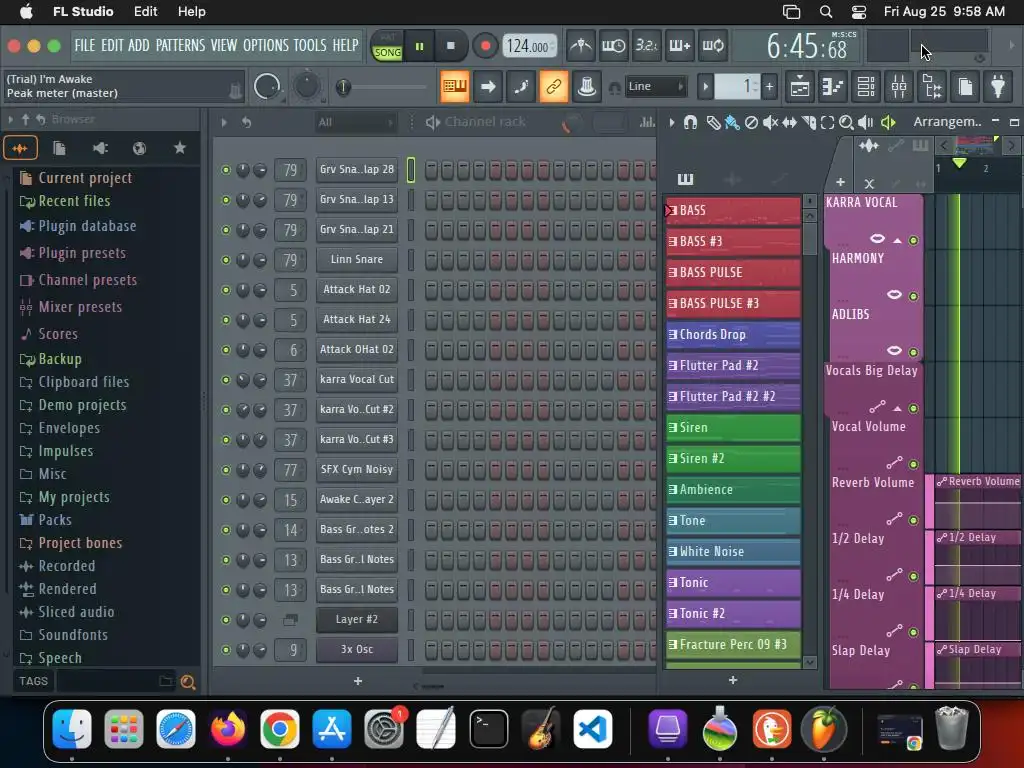Click the Linn Snare channel button
This screenshot has height=768, width=1024.
[x=357, y=259]
